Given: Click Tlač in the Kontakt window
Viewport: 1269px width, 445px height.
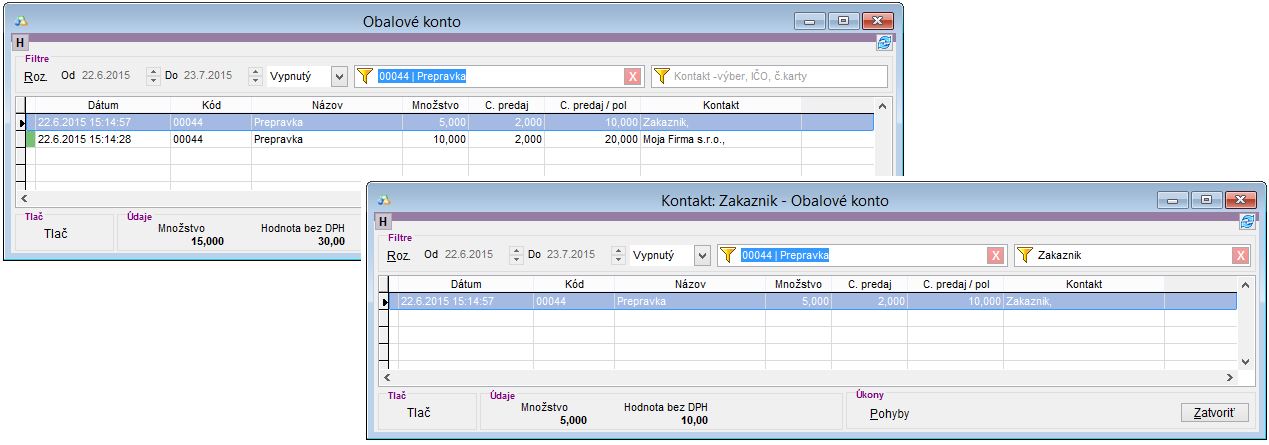Looking at the screenshot, I should (x=421, y=413).
